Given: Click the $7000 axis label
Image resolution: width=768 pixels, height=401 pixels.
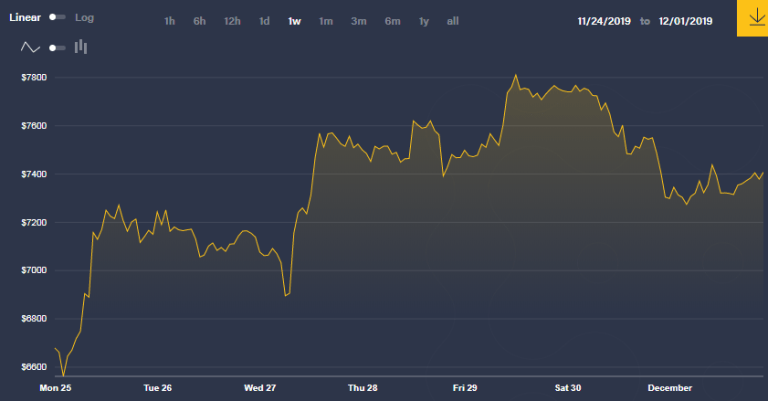Looking at the screenshot, I should [34, 270].
